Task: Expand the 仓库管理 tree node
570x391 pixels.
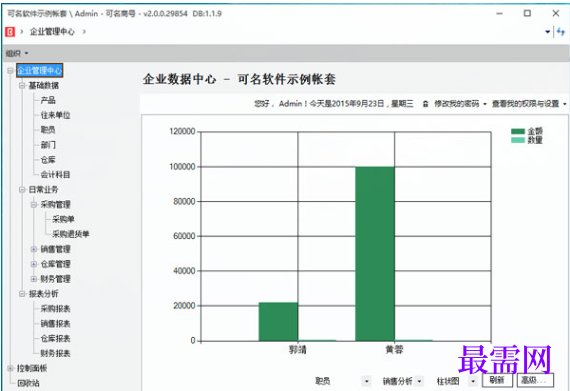Action: click(34, 264)
